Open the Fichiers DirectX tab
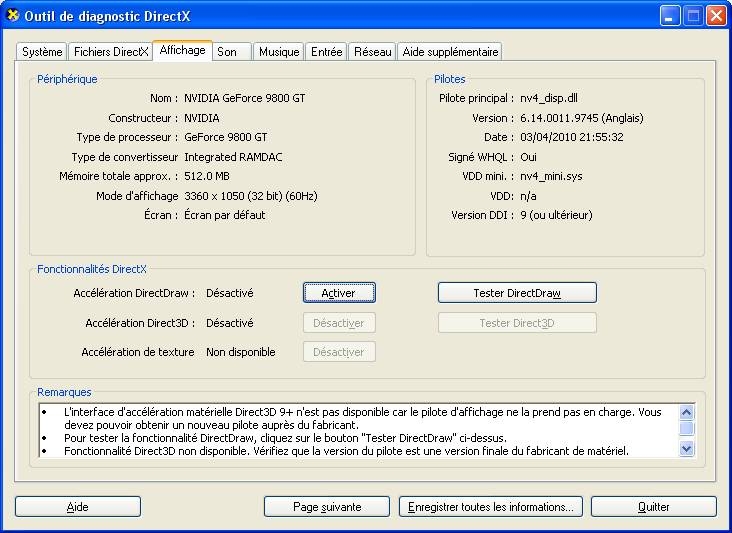732x533 pixels. pos(110,52)
